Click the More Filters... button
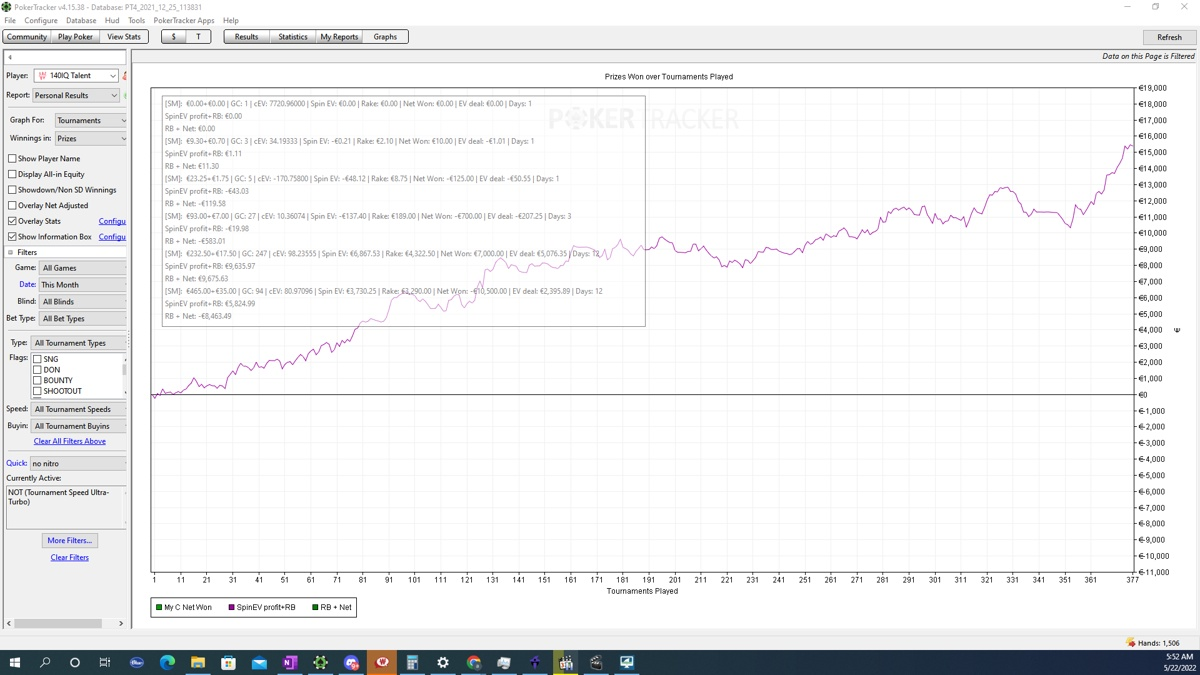The height and width of the screenshot is (675, 1200). (70, 540)
